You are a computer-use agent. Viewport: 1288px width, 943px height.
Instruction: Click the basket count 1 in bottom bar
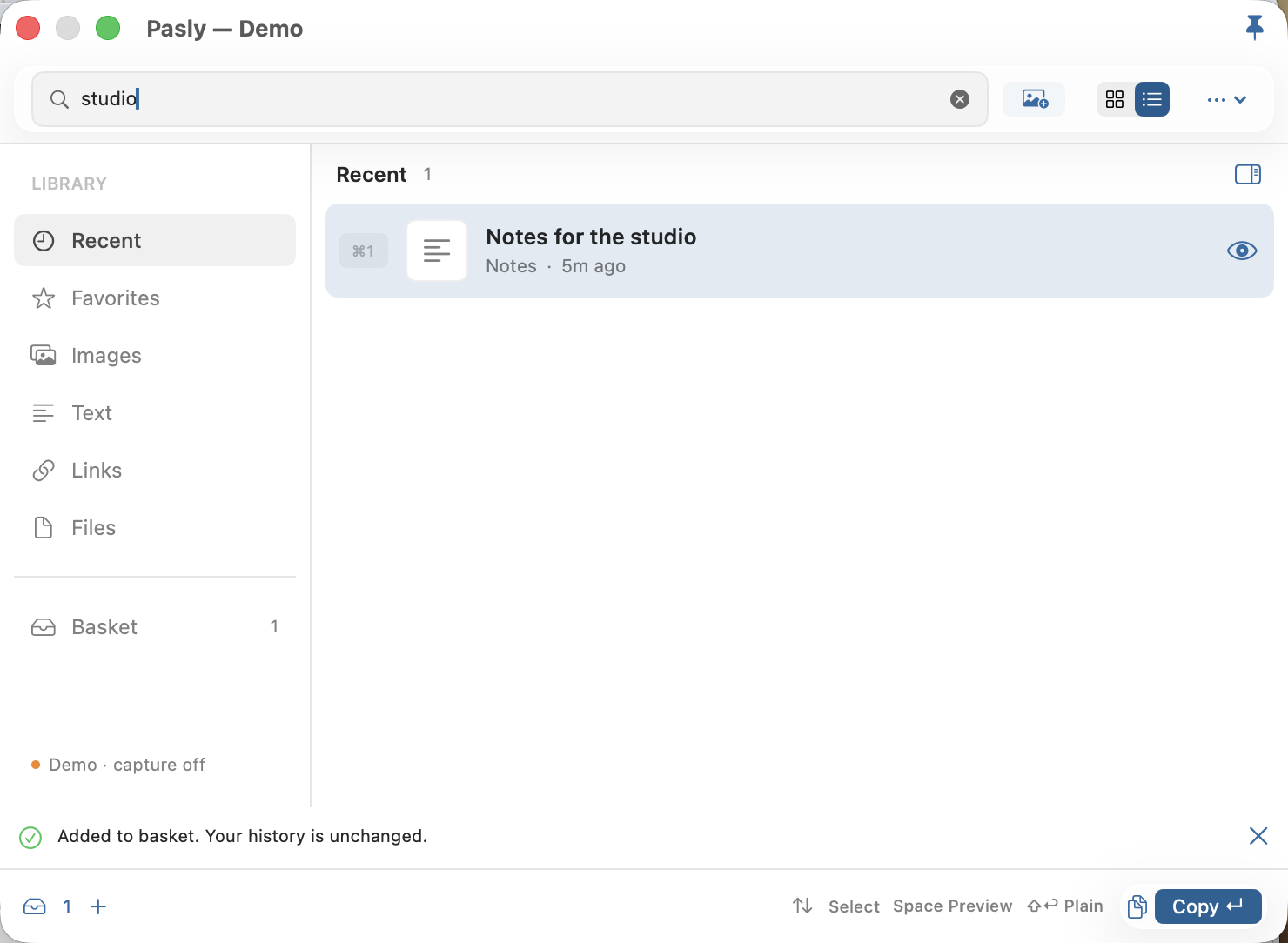pos(67,906)
